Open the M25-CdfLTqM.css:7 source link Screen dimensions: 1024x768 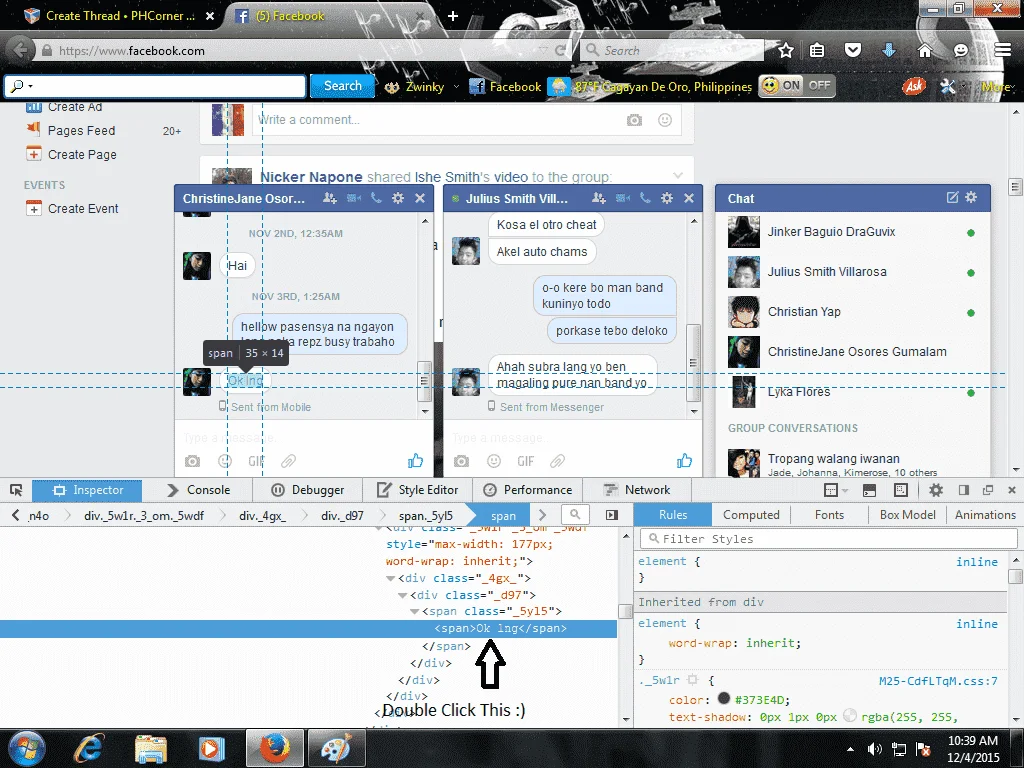tap(938, 680)
